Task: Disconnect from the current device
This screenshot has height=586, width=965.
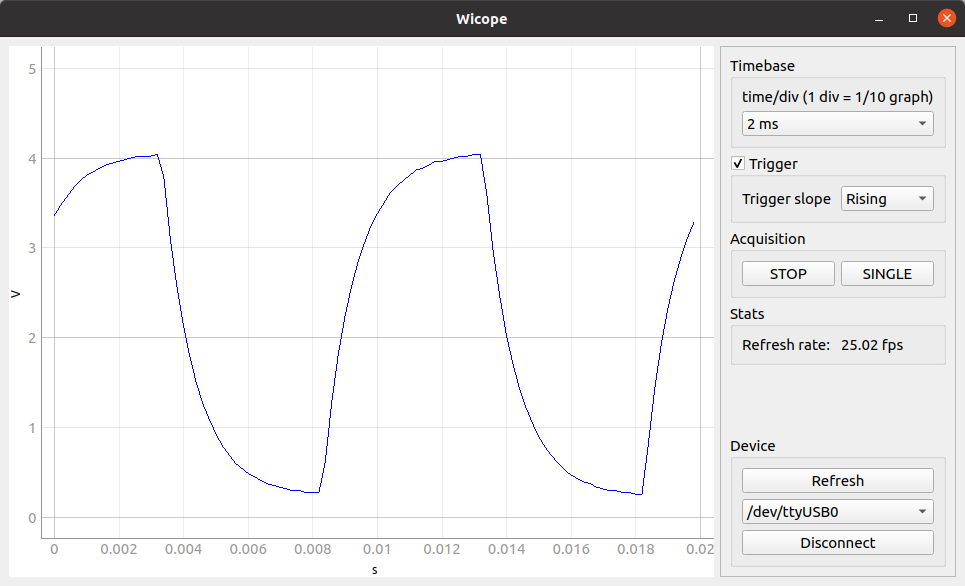Action: tap(837, 542)
